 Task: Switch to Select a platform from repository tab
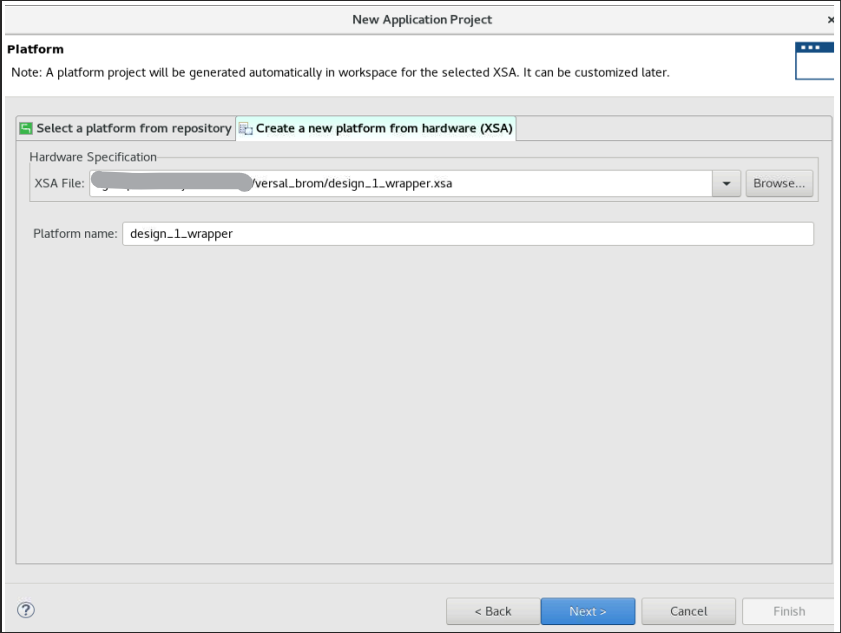click(x=125, y=128)
